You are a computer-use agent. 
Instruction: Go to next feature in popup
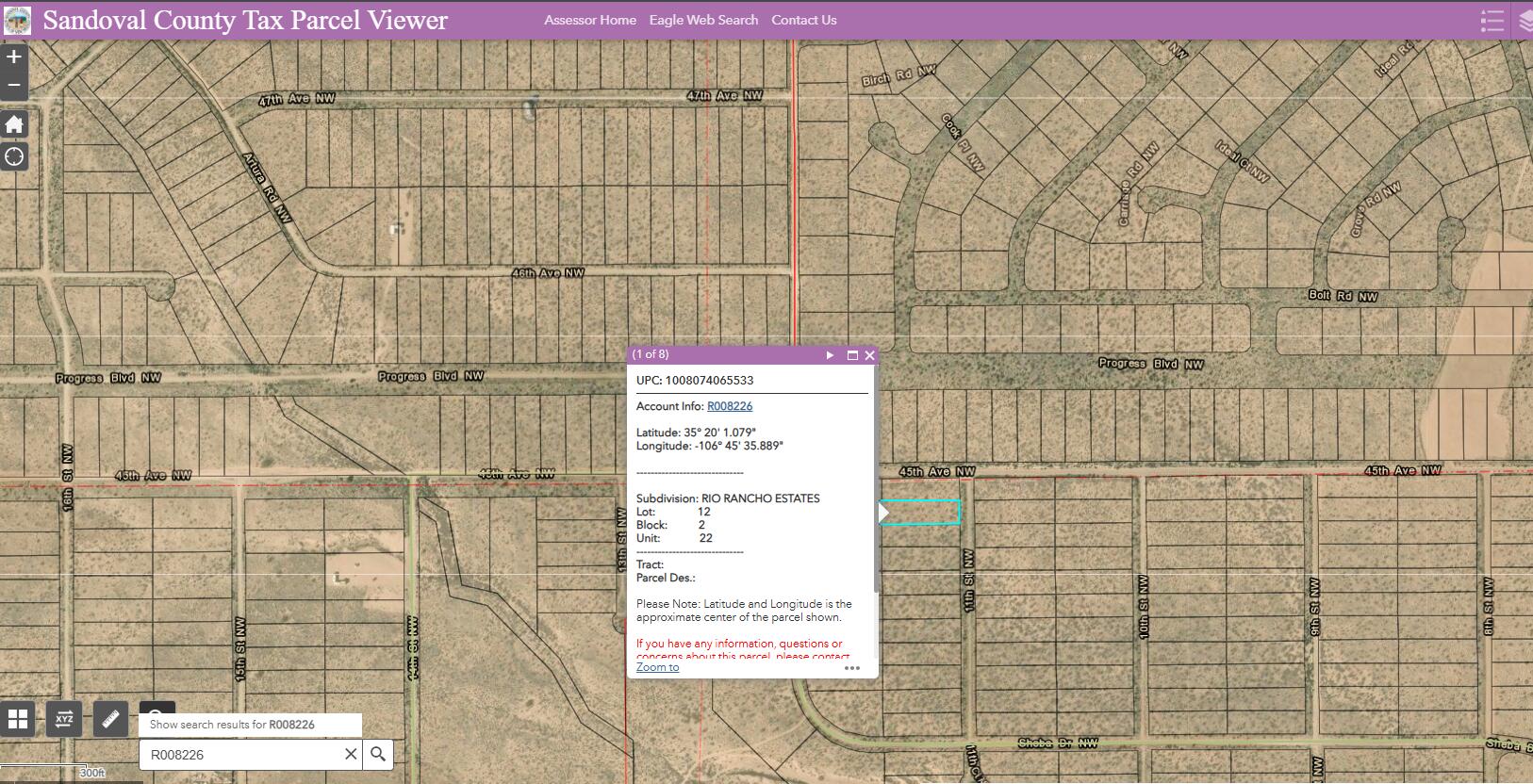(x=830, y=355)
